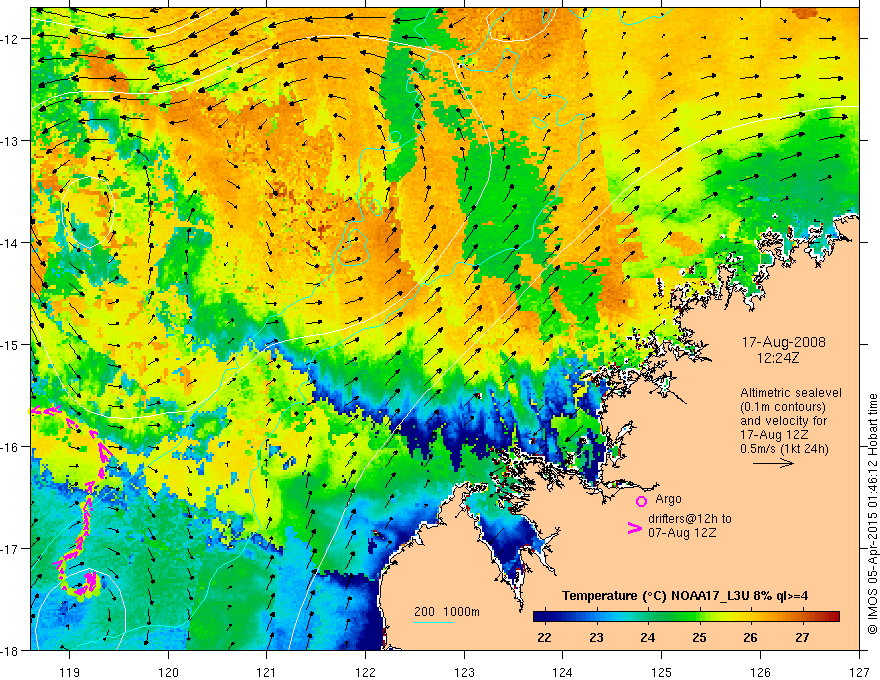The height and width of the screenshot is (680, 880).
Task: Click the 'Argo' legend label
Action: point(668,499)
